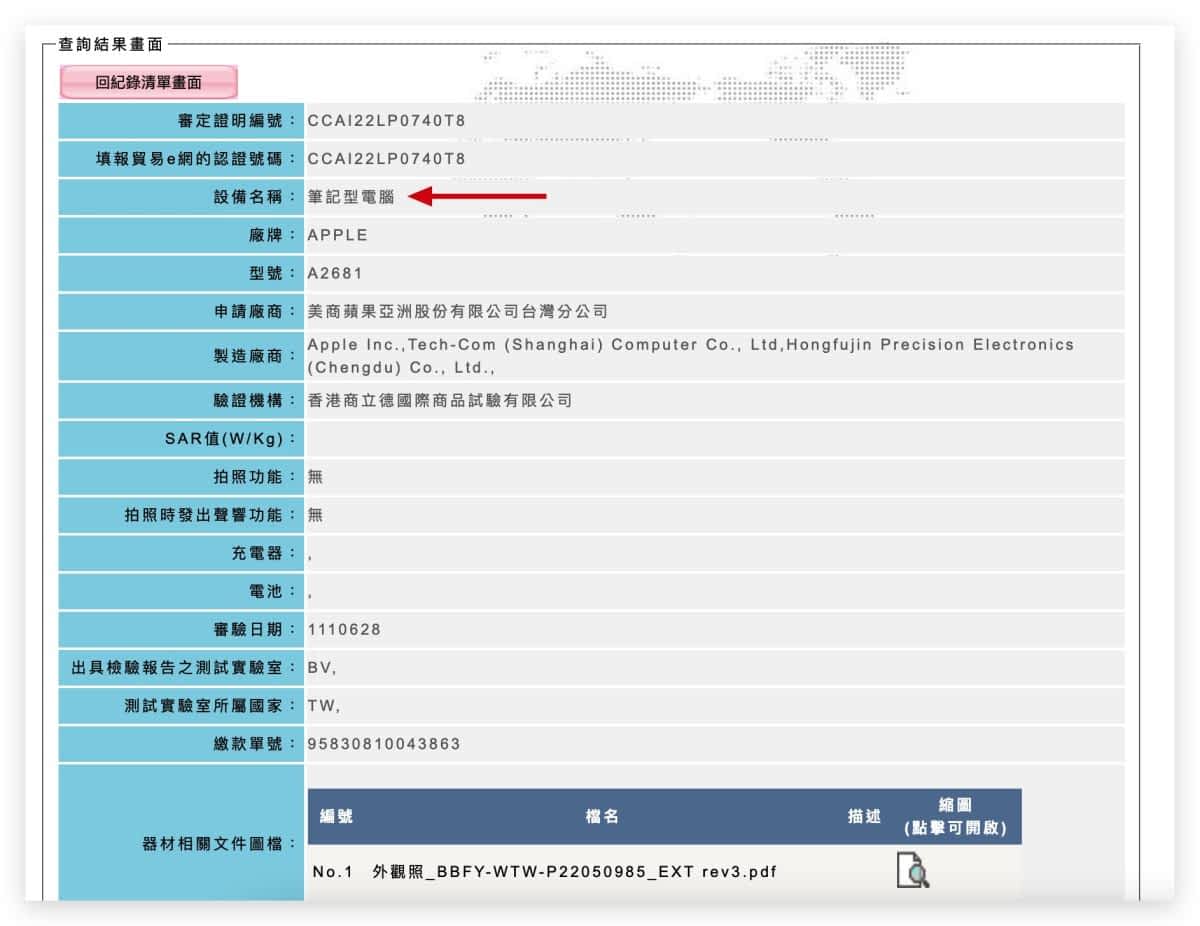This screenshot has width=1200, height=926.
Task: Click the red arrow pointing to 筆記型電腦
Action: tap(478, 197)
